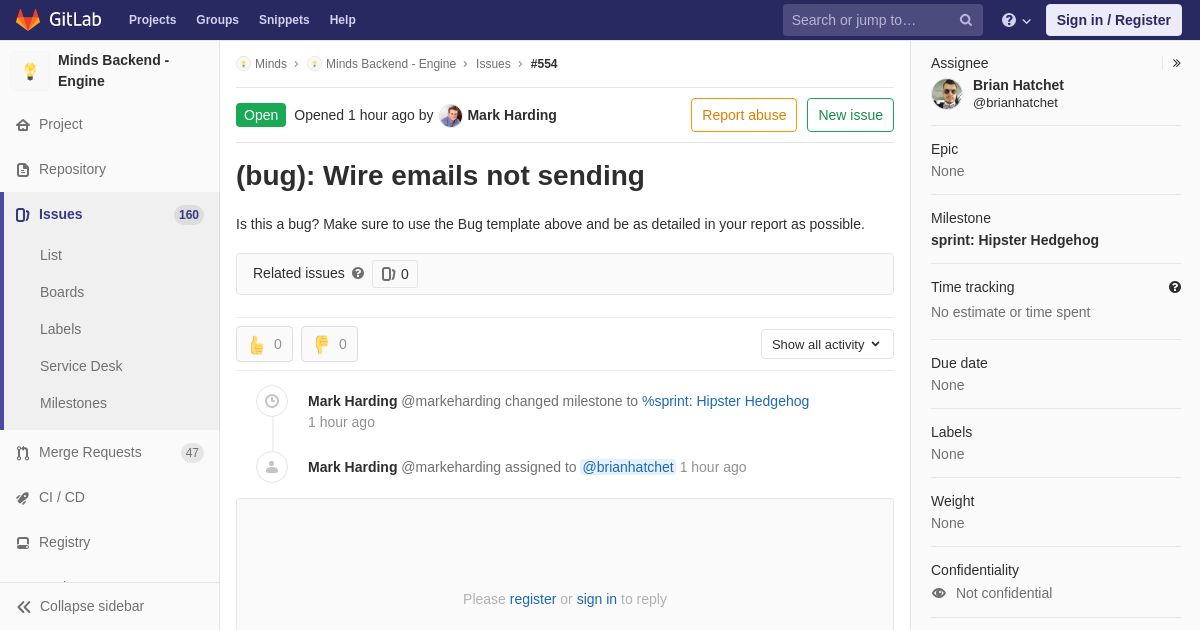The height and width of the screenshot is (630, 1200).
Task: Click the @brianhatchet mention link
Action: 628,467
